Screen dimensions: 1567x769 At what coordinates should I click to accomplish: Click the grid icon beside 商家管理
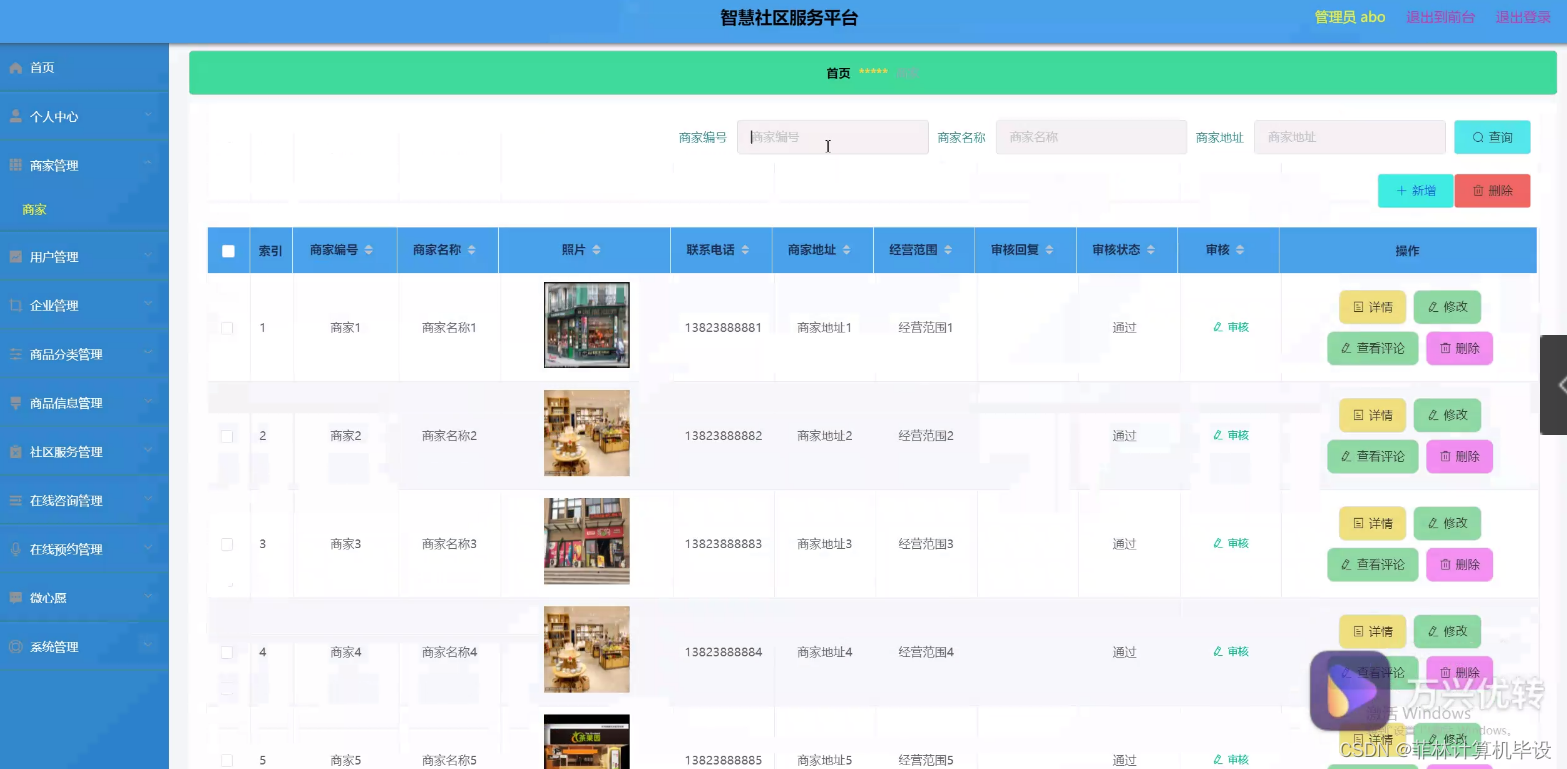click(15, 166)
